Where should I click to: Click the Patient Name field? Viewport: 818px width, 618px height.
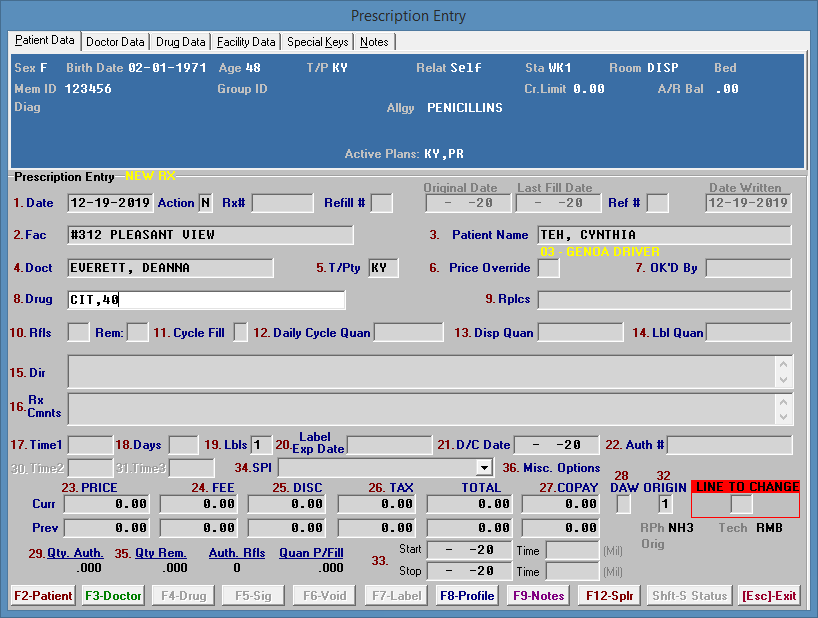click(664, 235)
